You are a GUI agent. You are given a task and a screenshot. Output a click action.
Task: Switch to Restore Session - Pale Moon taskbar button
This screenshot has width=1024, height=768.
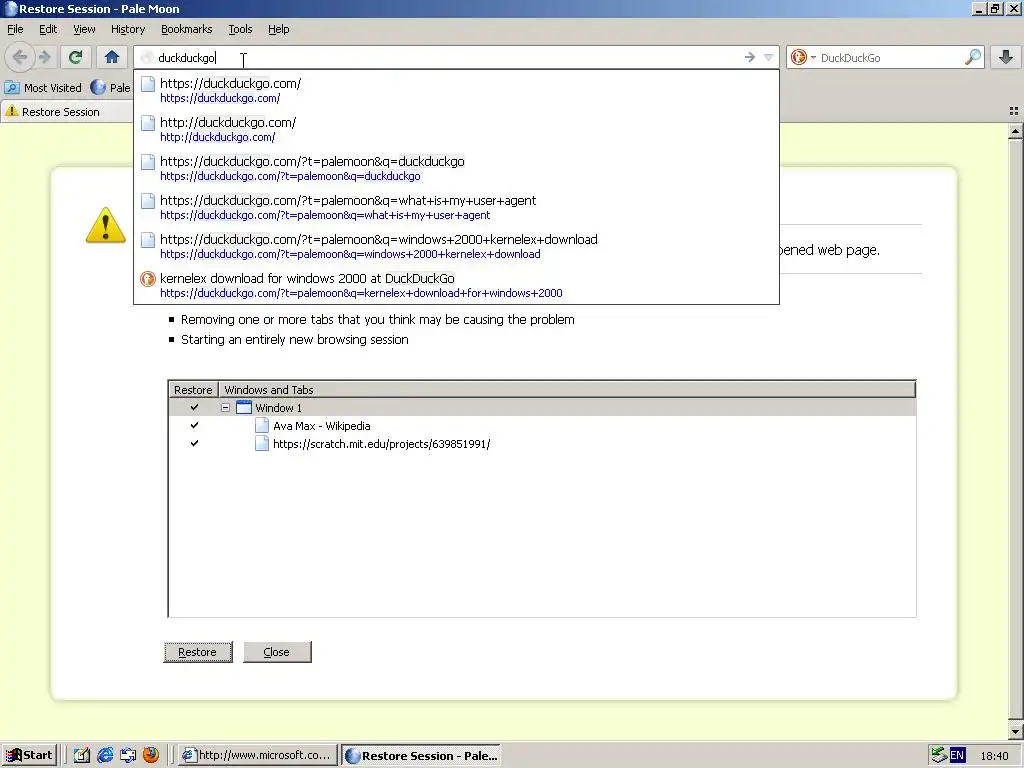[422, 756]
